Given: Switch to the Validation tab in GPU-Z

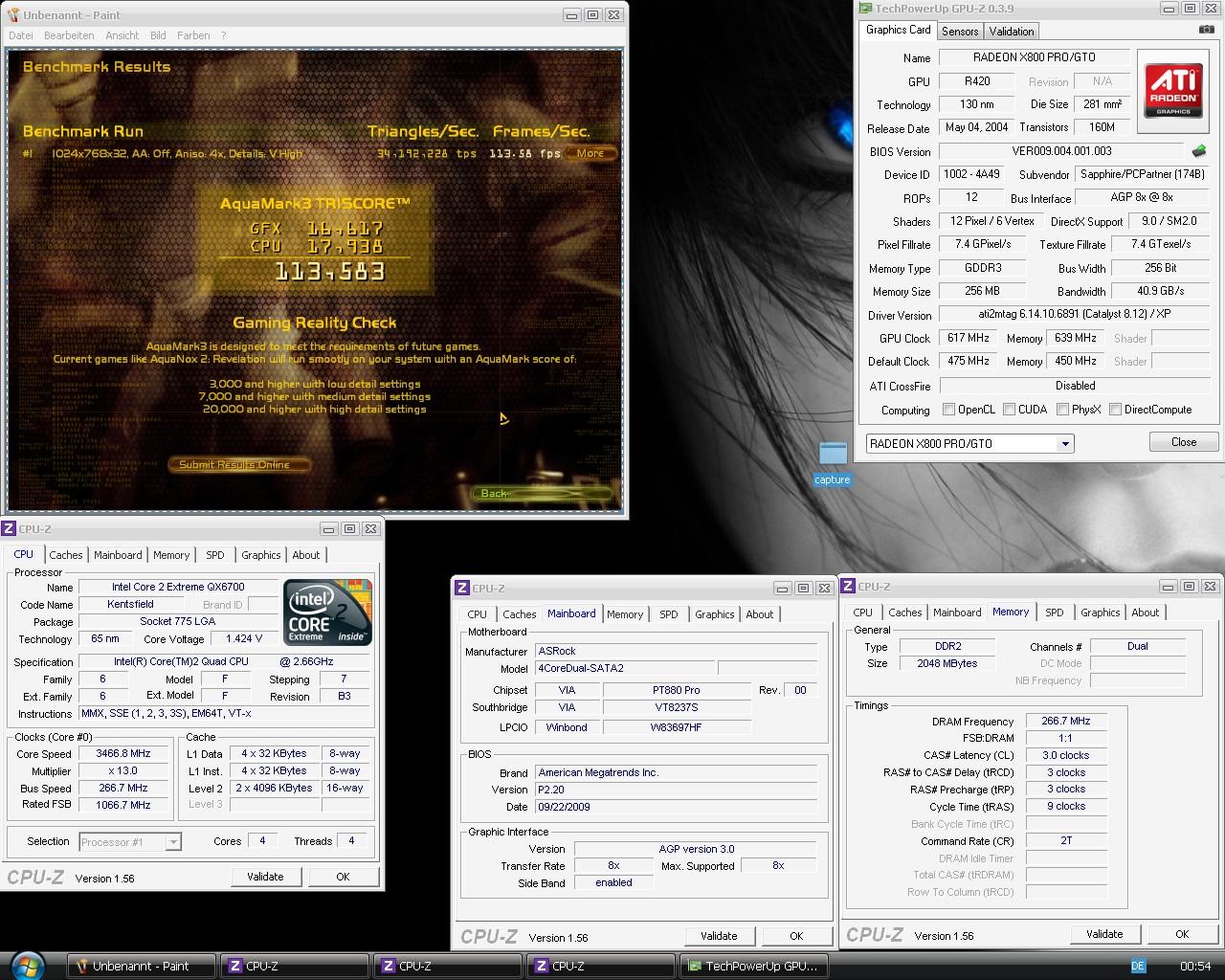Looking at the screenshot, I should pyautogui.click(x=1012, y=32).
